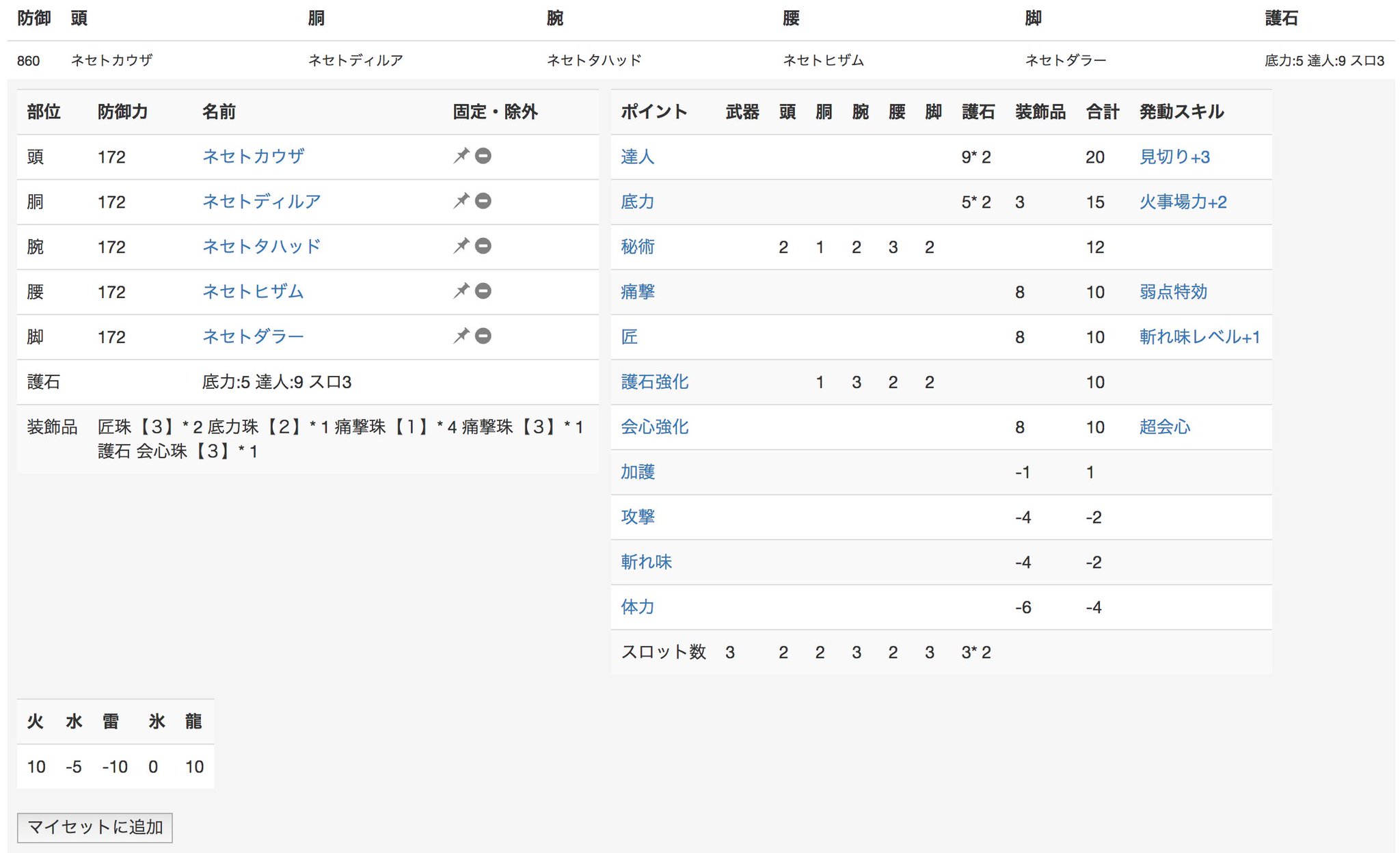This screenshot has height=853, width=1400.
Task: Open the 見切り+3 activated skill link
Action: coord(1174,157)
